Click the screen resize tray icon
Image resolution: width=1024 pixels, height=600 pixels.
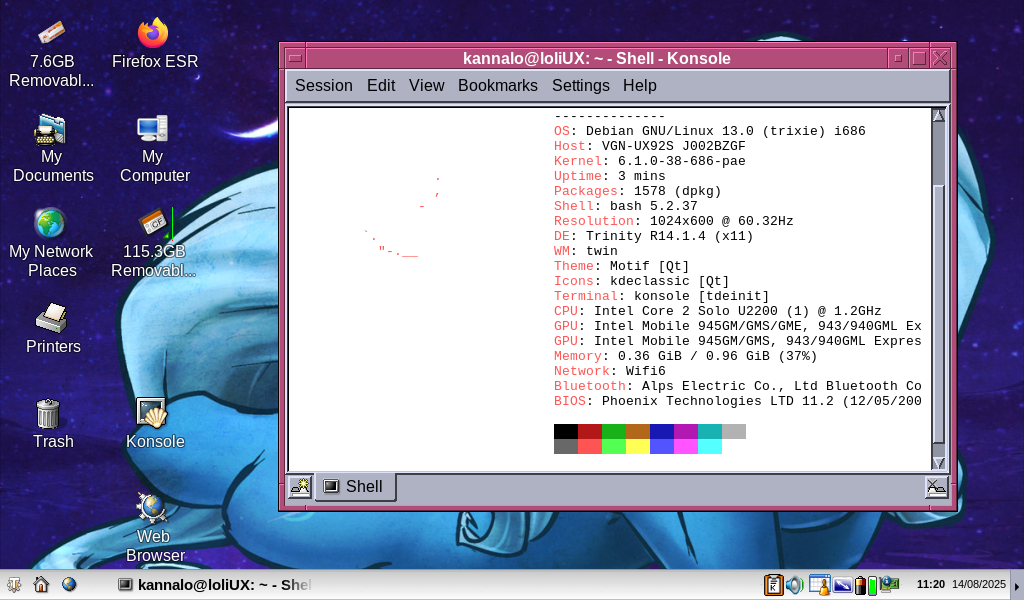842,585
